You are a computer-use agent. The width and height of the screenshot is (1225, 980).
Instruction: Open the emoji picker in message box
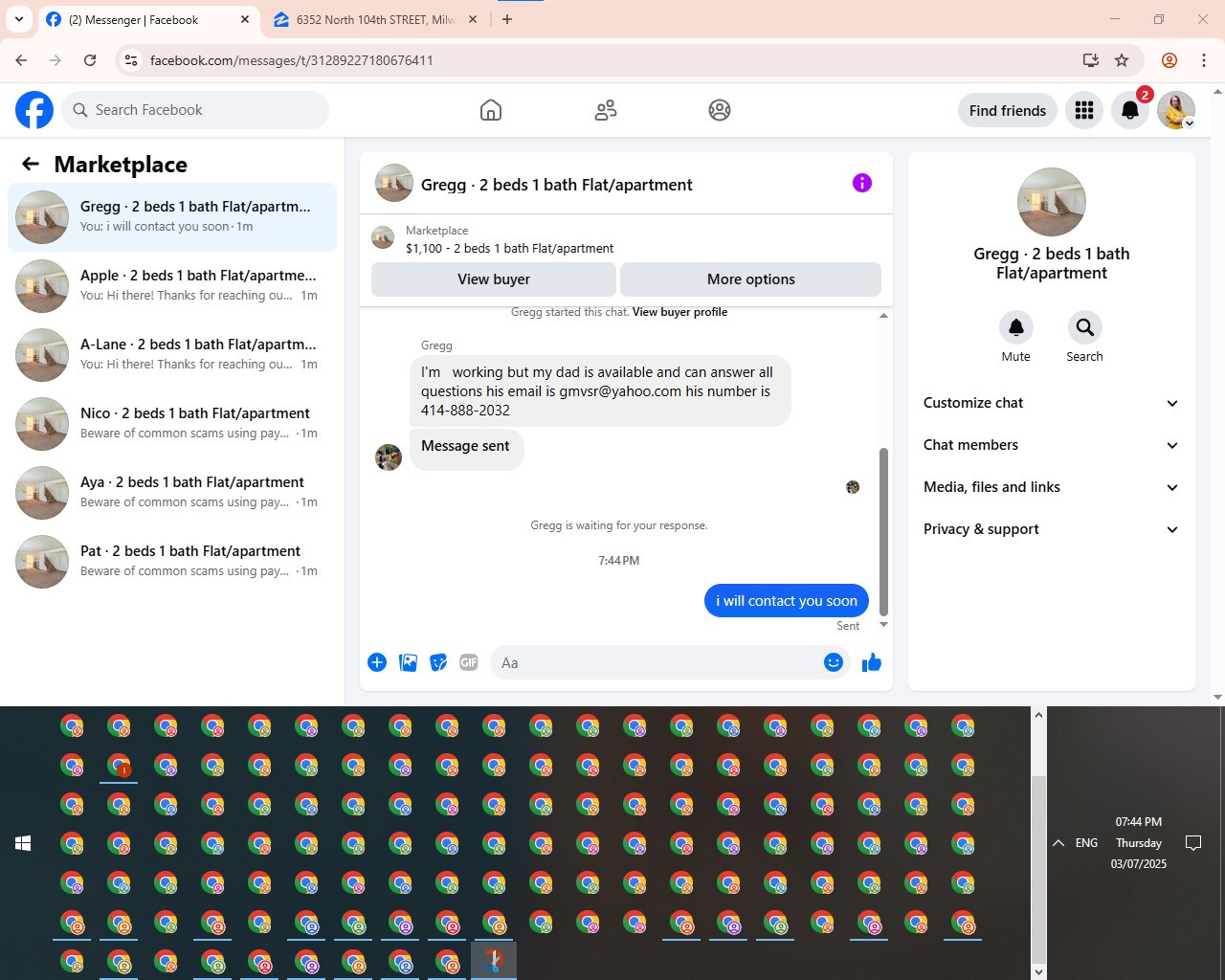coord(834,662)
